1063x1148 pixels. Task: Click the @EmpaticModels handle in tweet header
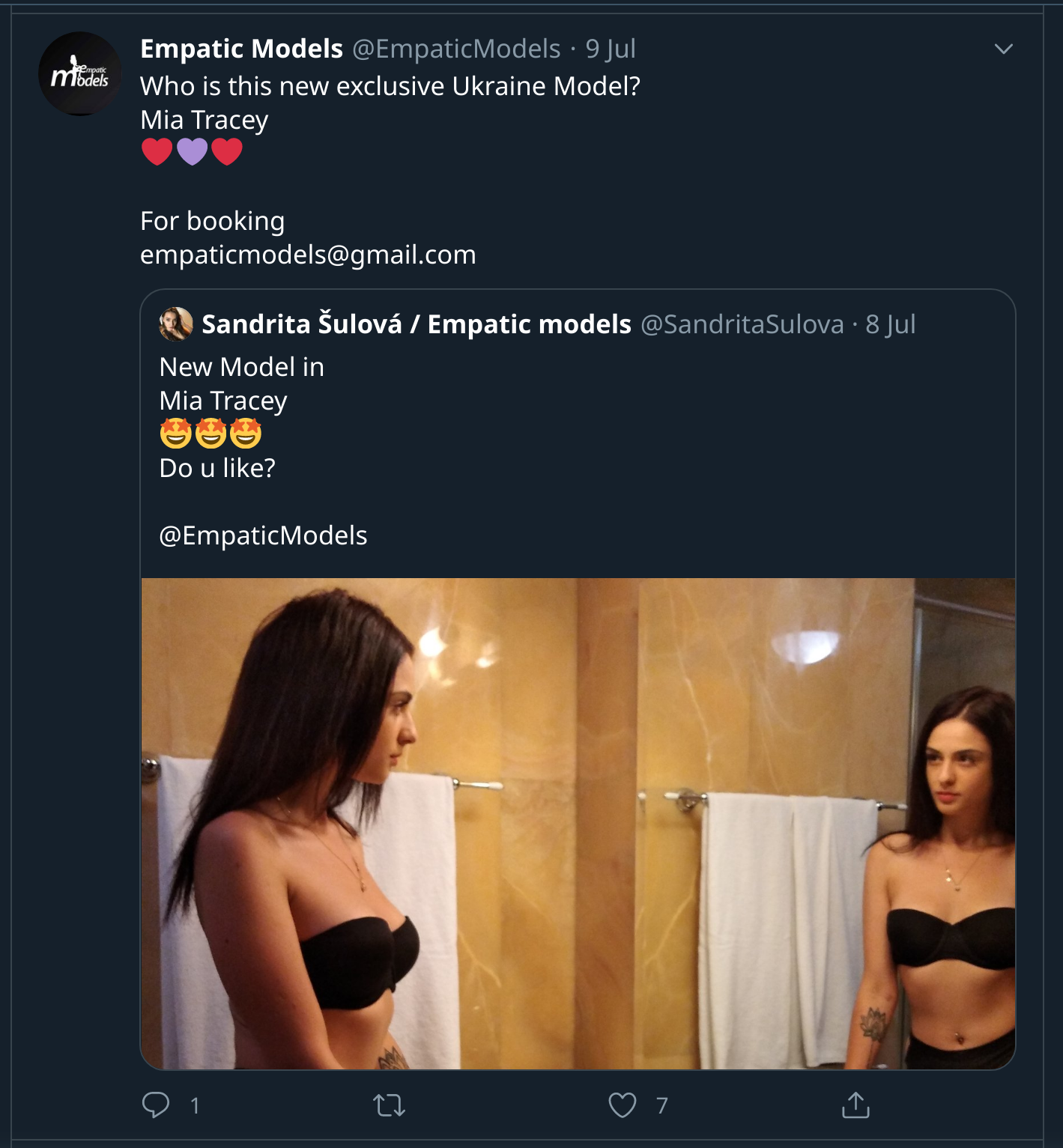pyautogui.click(x=456, y=49)
